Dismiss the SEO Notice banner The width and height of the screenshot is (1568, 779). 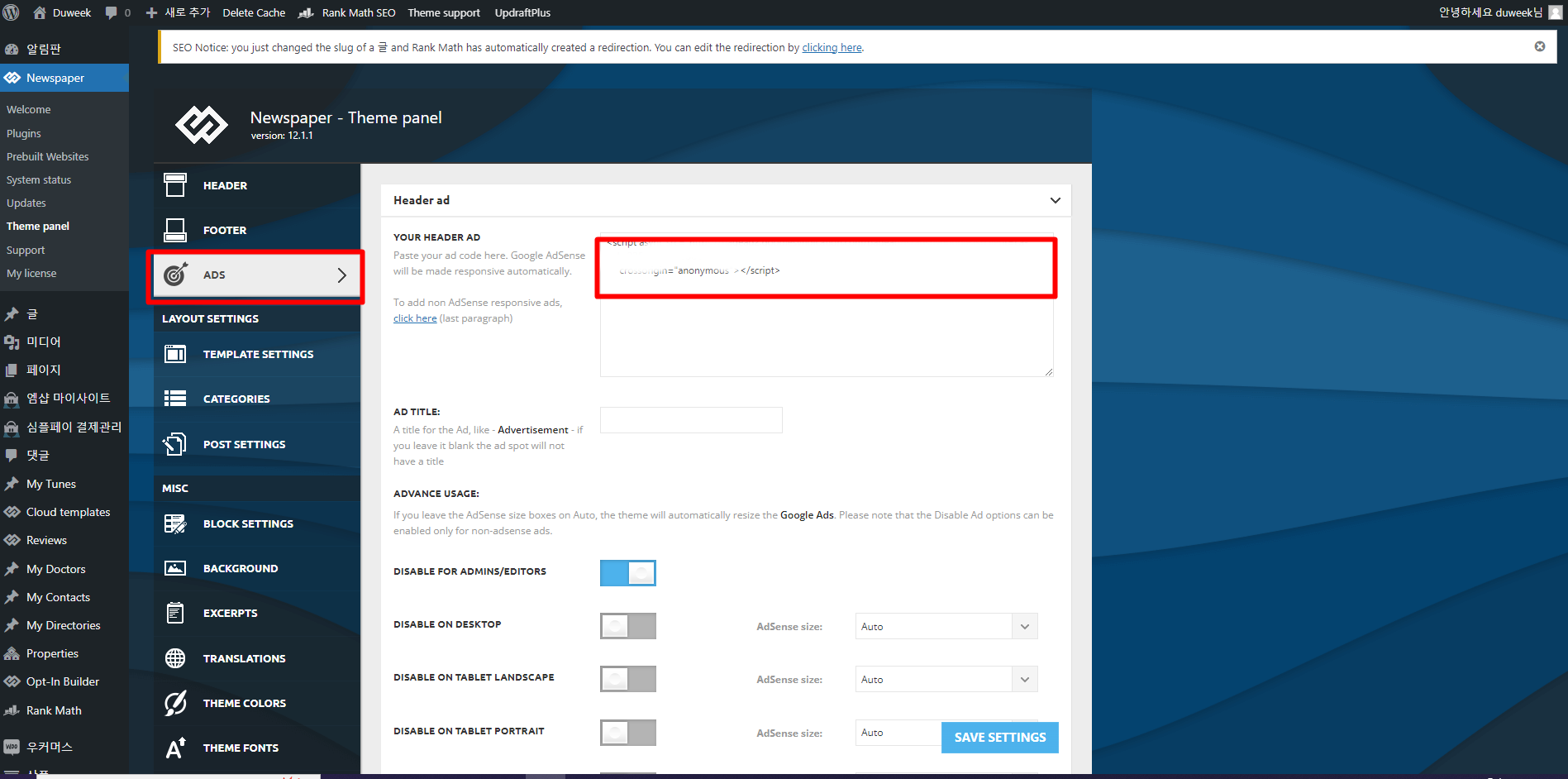[1540, 46]
